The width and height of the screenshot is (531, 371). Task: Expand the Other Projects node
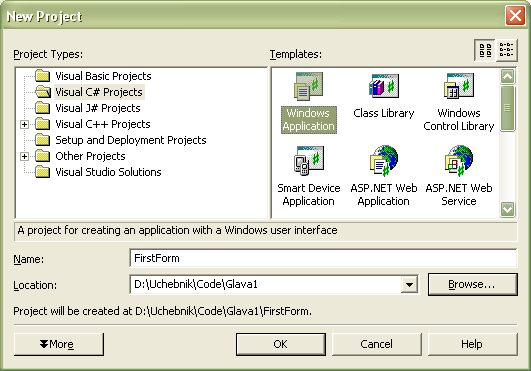tap(24, 156)
